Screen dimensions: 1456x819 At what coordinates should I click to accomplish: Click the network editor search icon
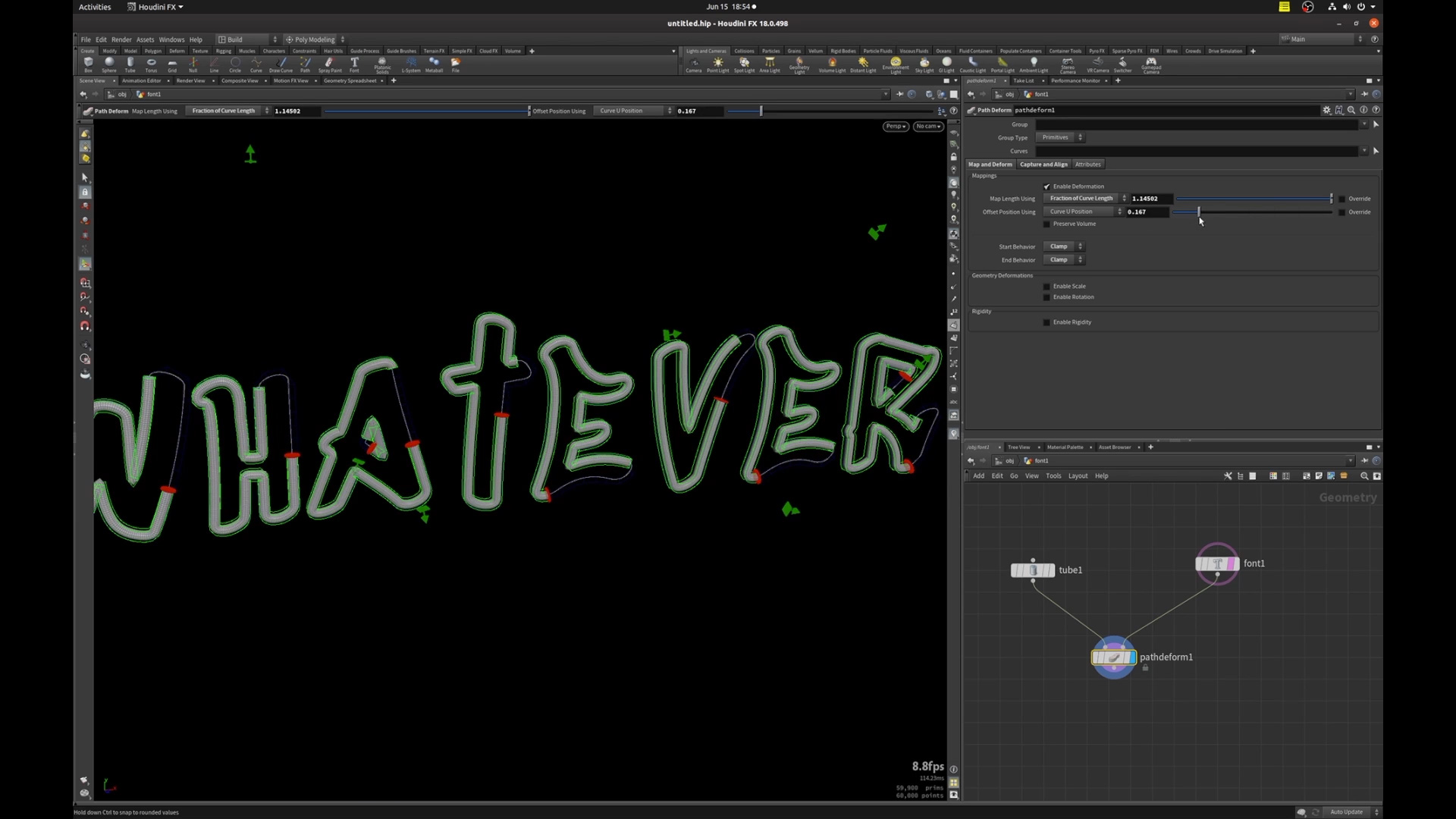click(x=1364, y=476)
